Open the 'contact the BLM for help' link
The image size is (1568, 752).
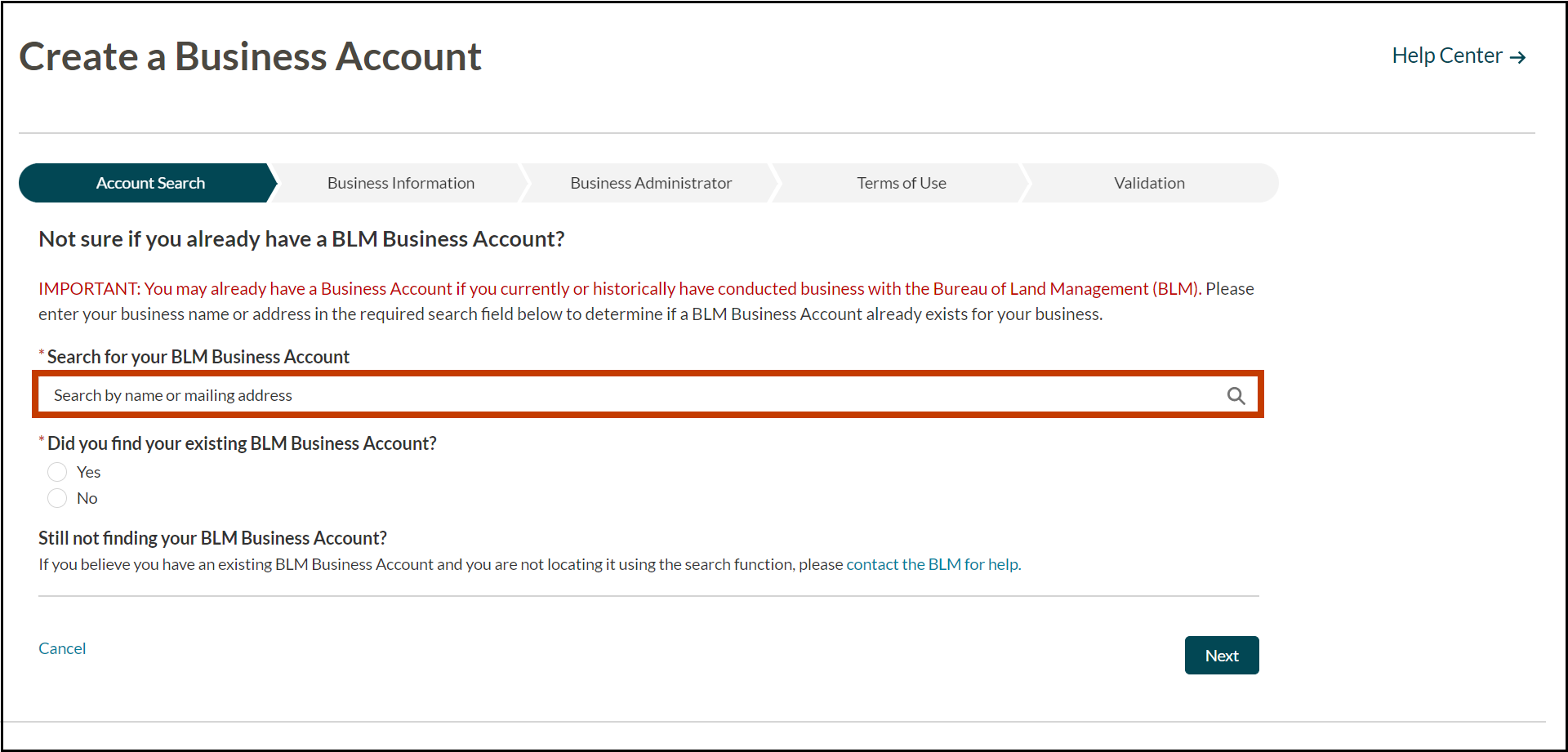click(x=932, y=564)
